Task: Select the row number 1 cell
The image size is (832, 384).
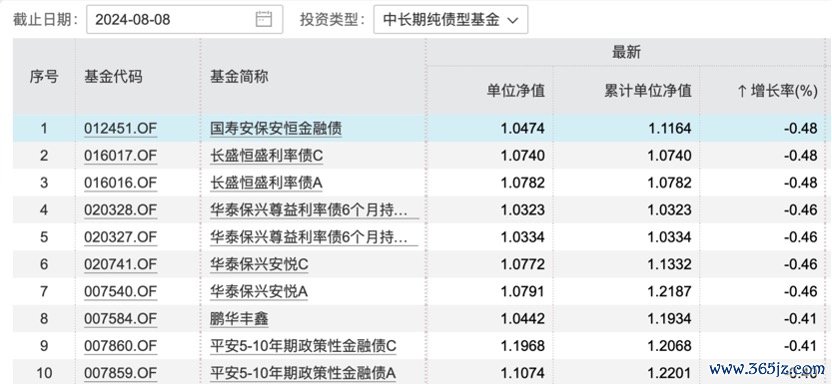Action: coord(44,128)
